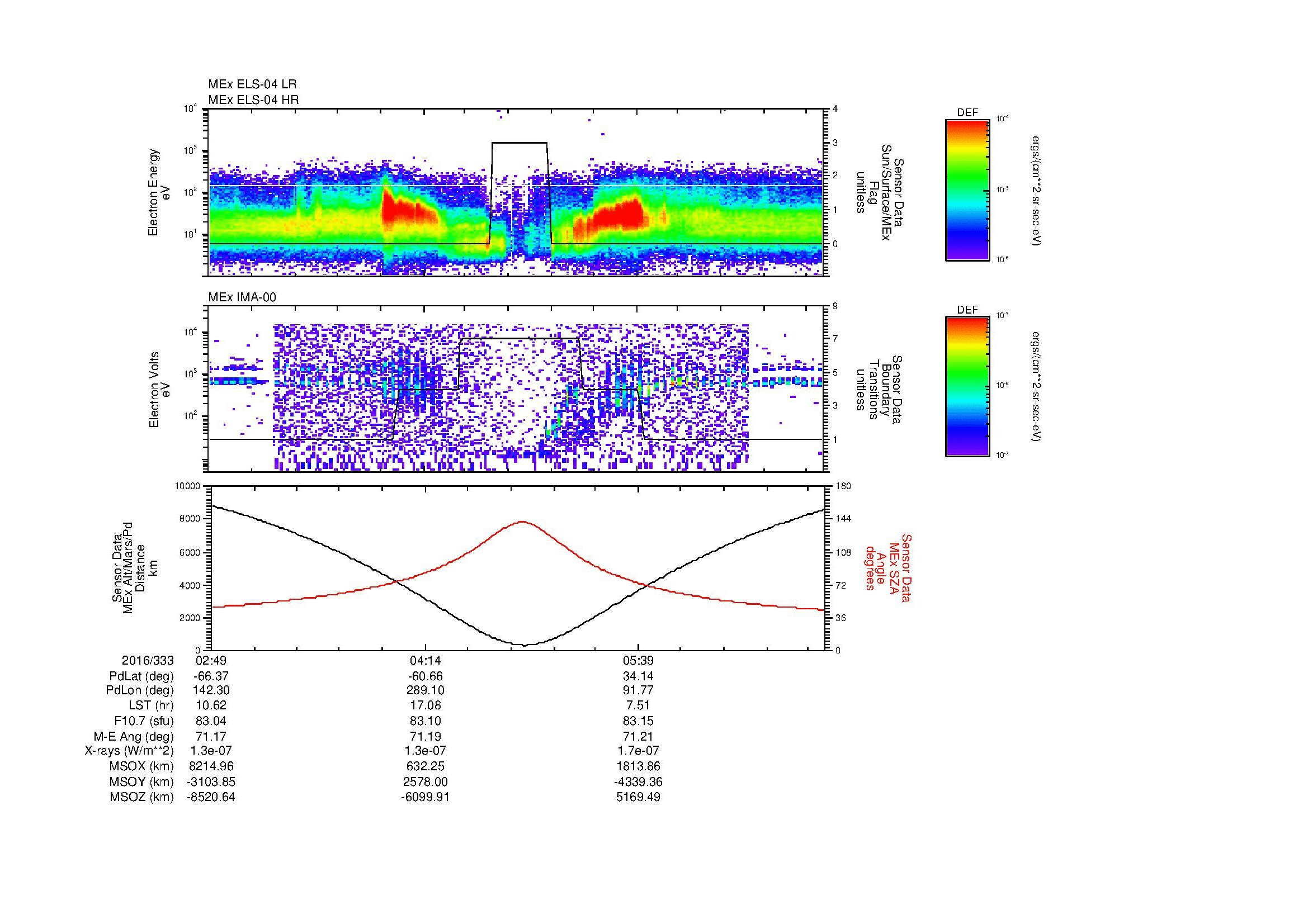Click the '10000' tick on the altitude axis

(188, 486)
